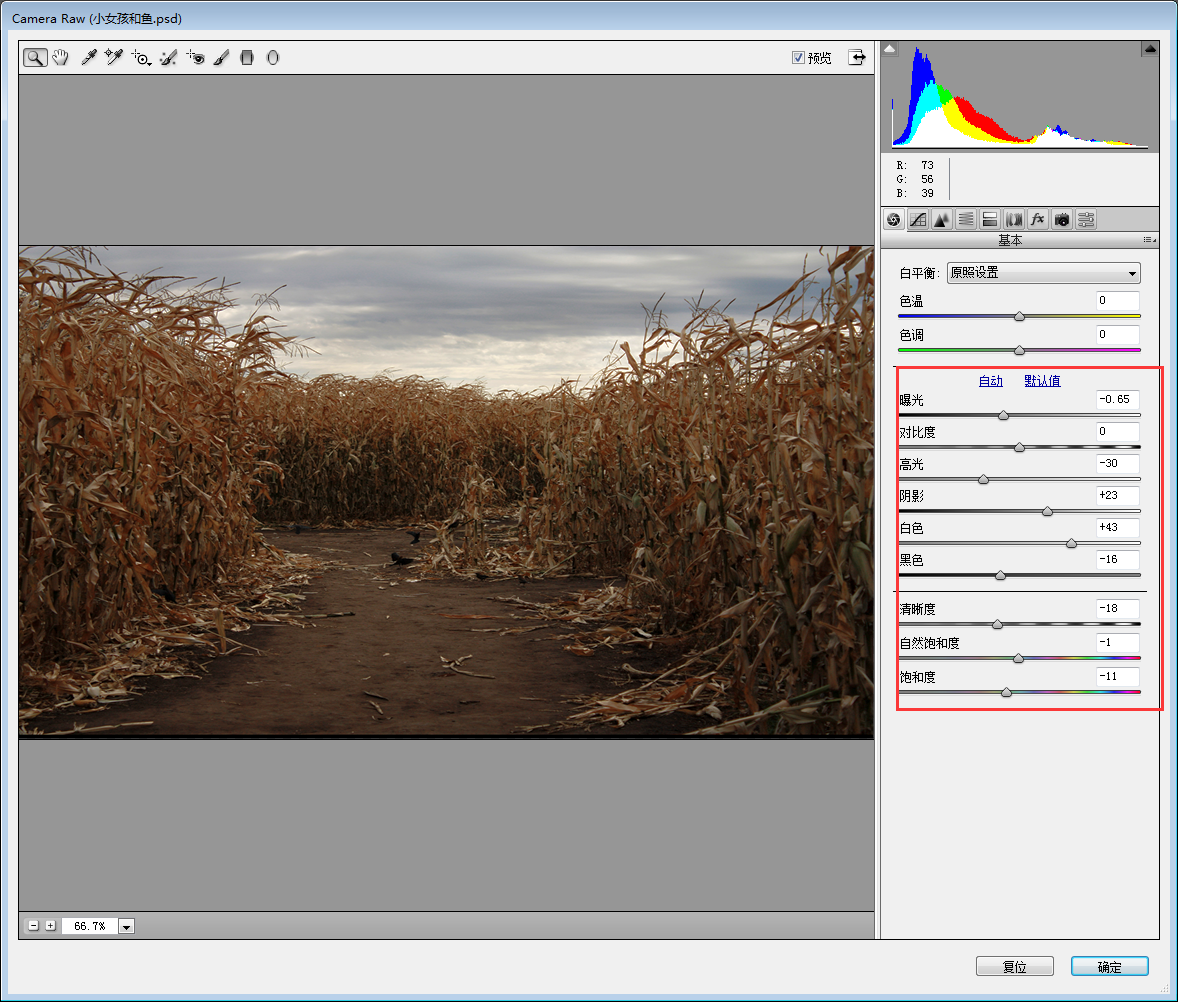Click the 确定 OK button
This screenshot has width=1178, height=1002.
[x=1110, y=967]
